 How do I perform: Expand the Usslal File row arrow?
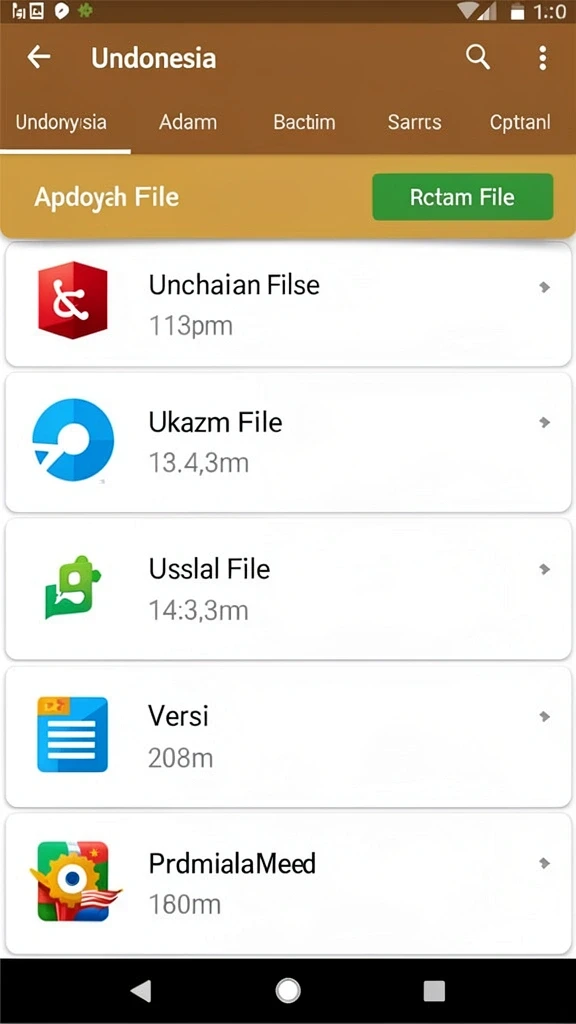pos(544,569)
